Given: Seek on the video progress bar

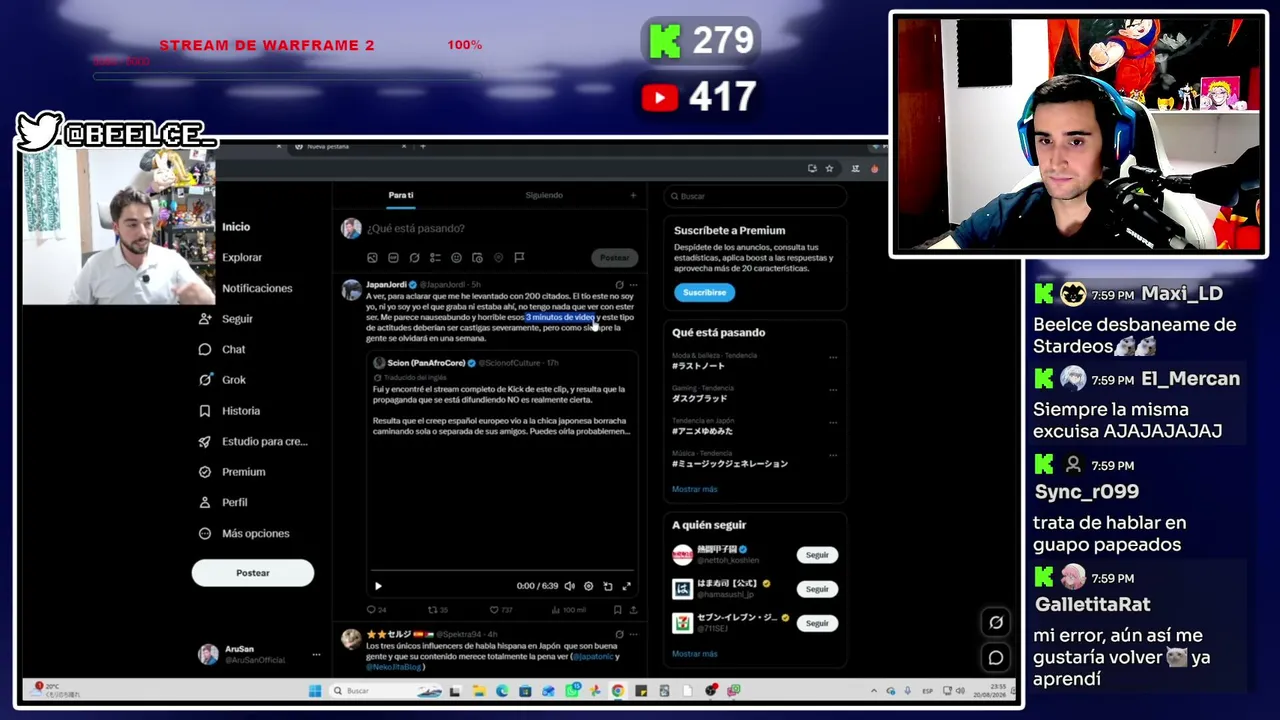Looking at the screenshot, I should (x=502, y=572).
